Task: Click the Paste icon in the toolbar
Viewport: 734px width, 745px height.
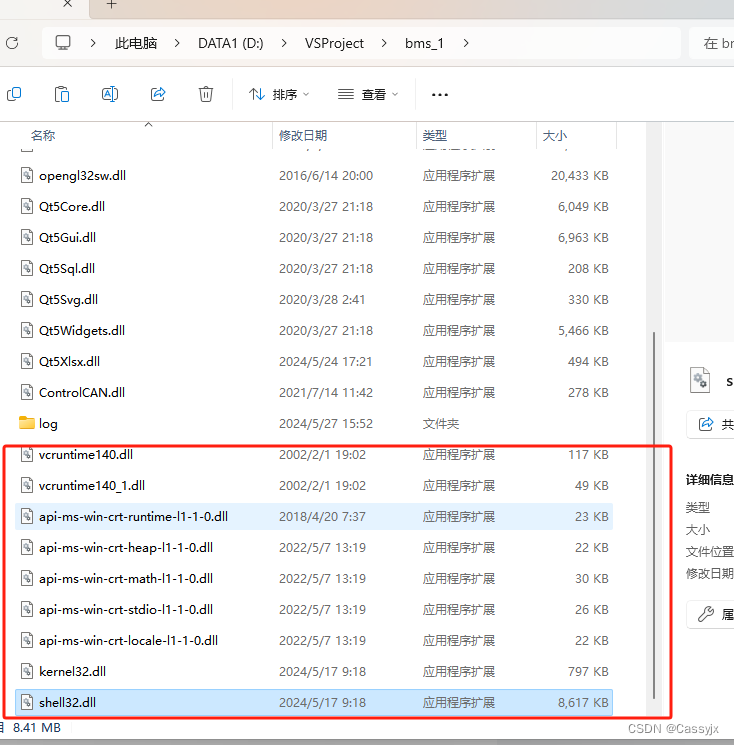Action: (x=62, y=94)
